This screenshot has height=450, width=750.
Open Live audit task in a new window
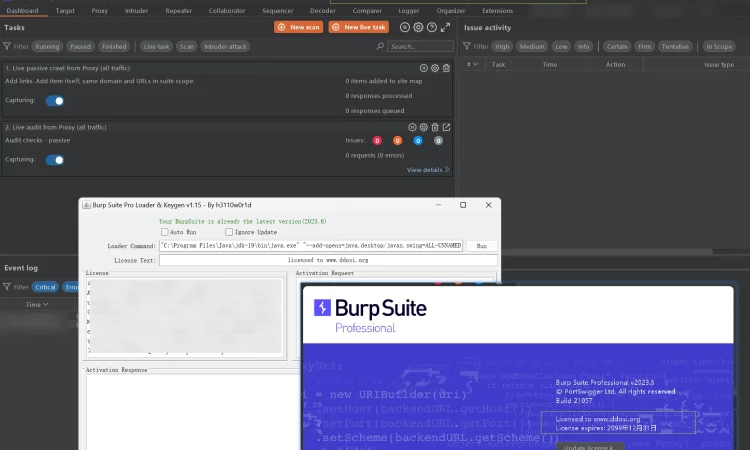446,127
